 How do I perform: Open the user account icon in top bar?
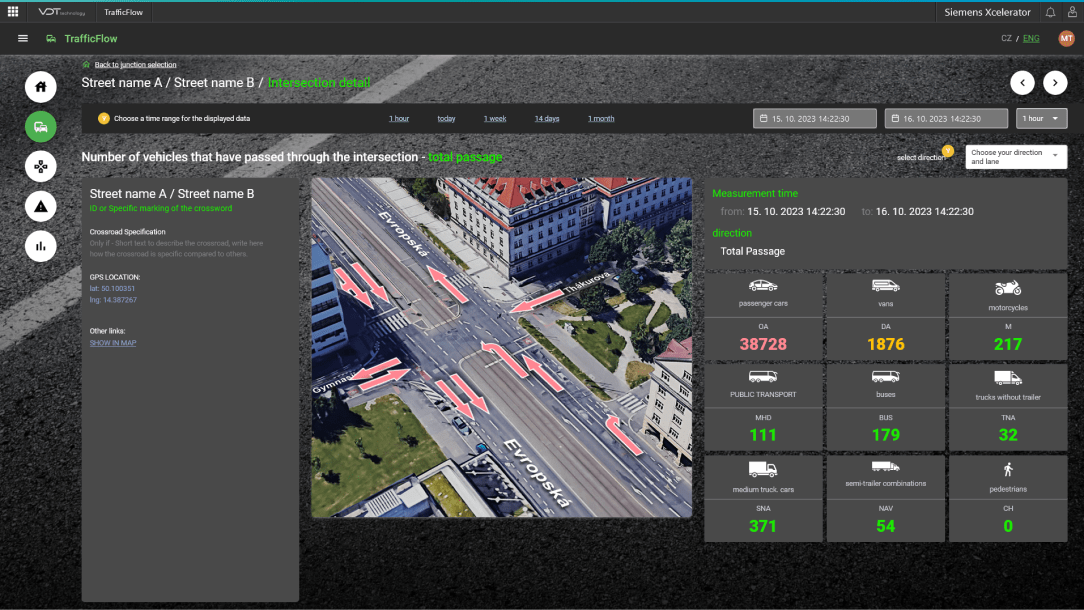(1072, 12)
